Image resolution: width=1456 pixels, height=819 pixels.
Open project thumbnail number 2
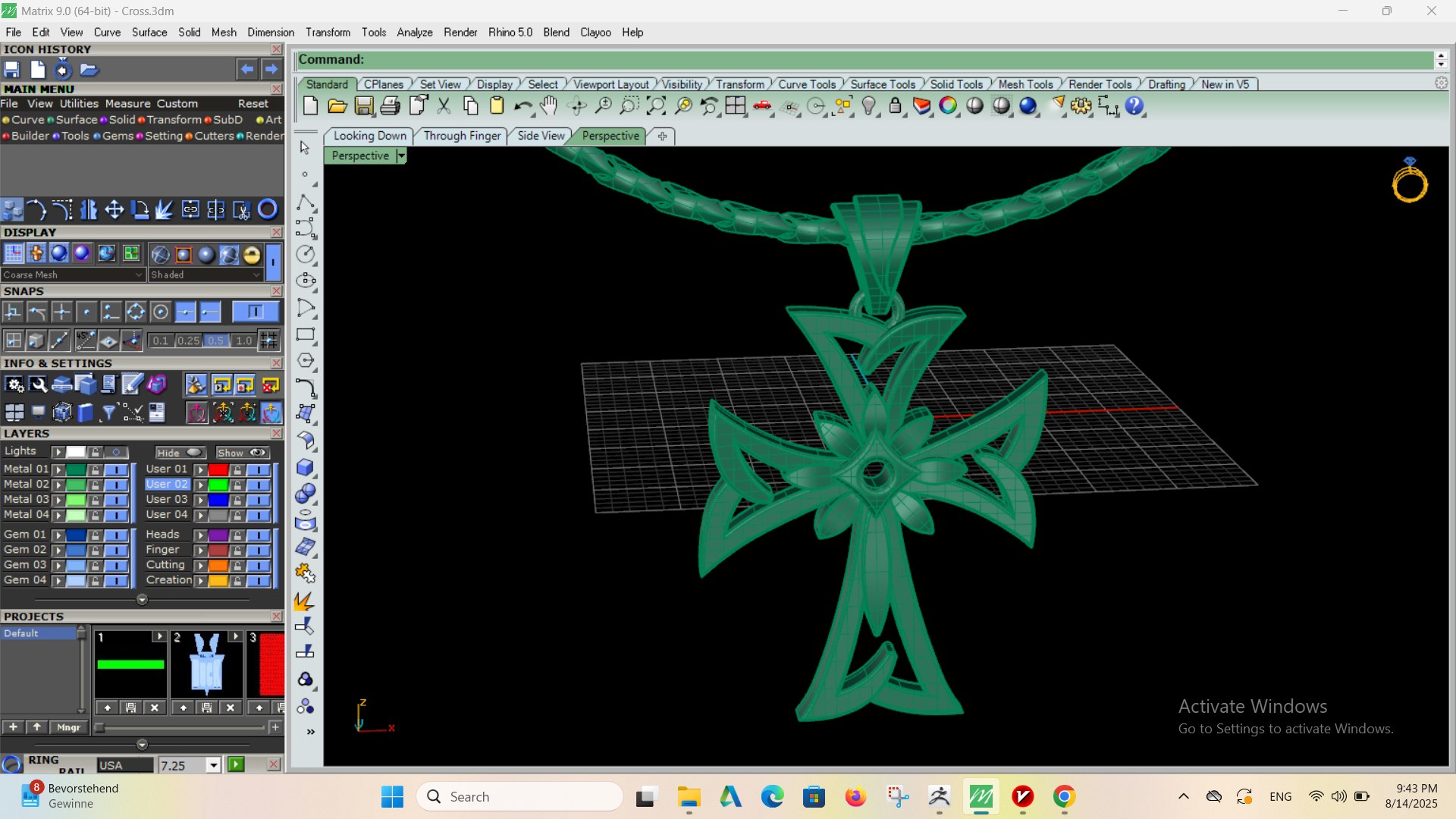point(206,664)
